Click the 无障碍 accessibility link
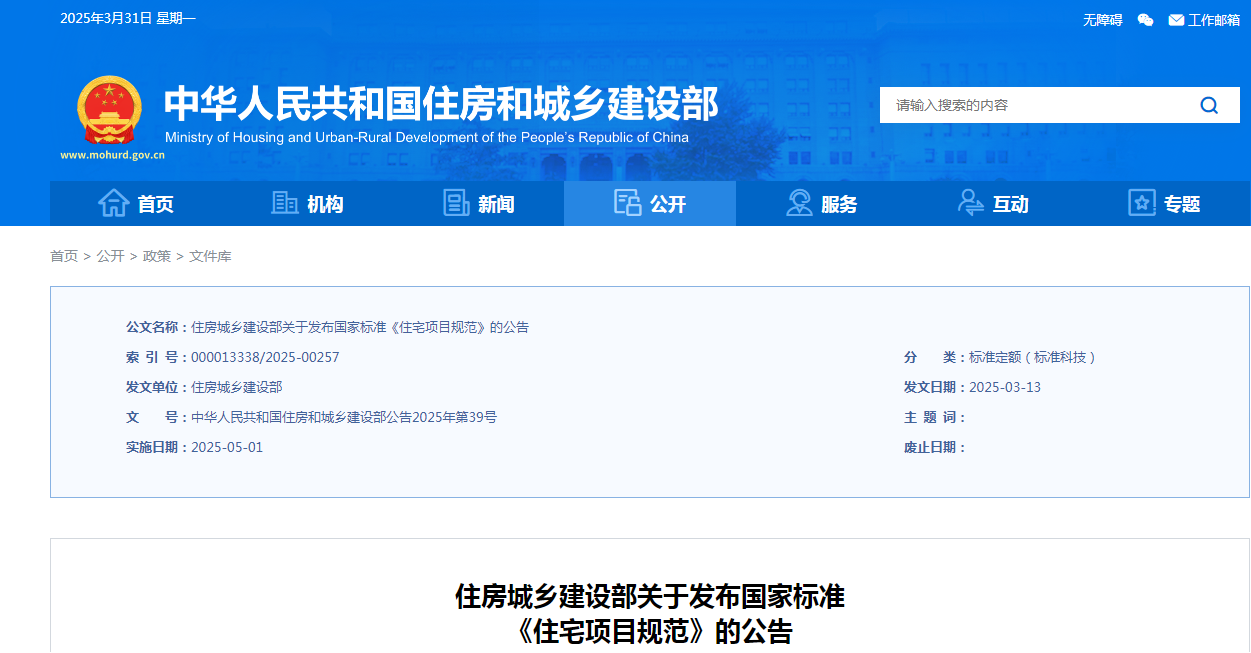 click(1102, 20)
